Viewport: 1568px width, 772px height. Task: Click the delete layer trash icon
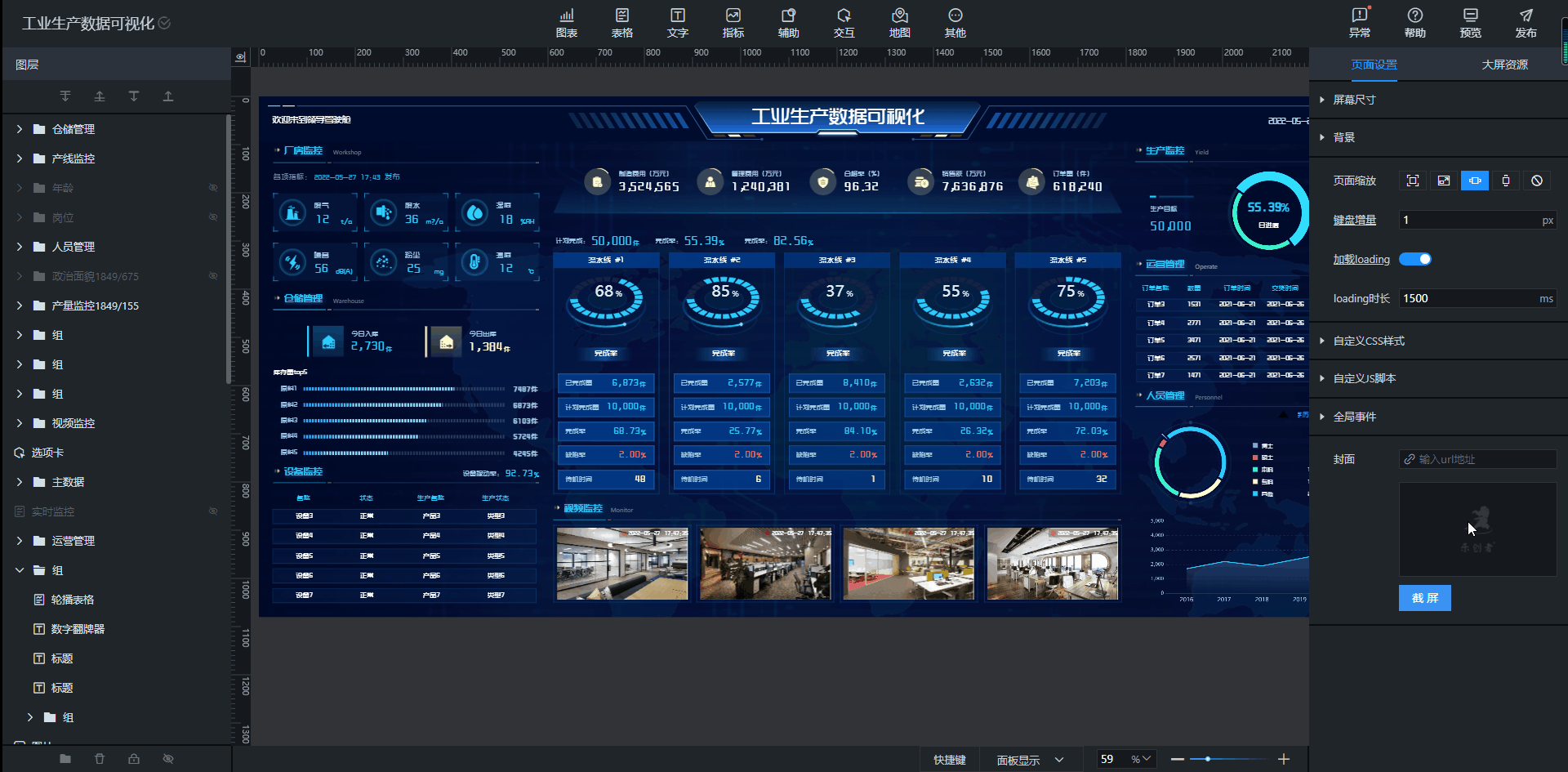coord(100,759)
